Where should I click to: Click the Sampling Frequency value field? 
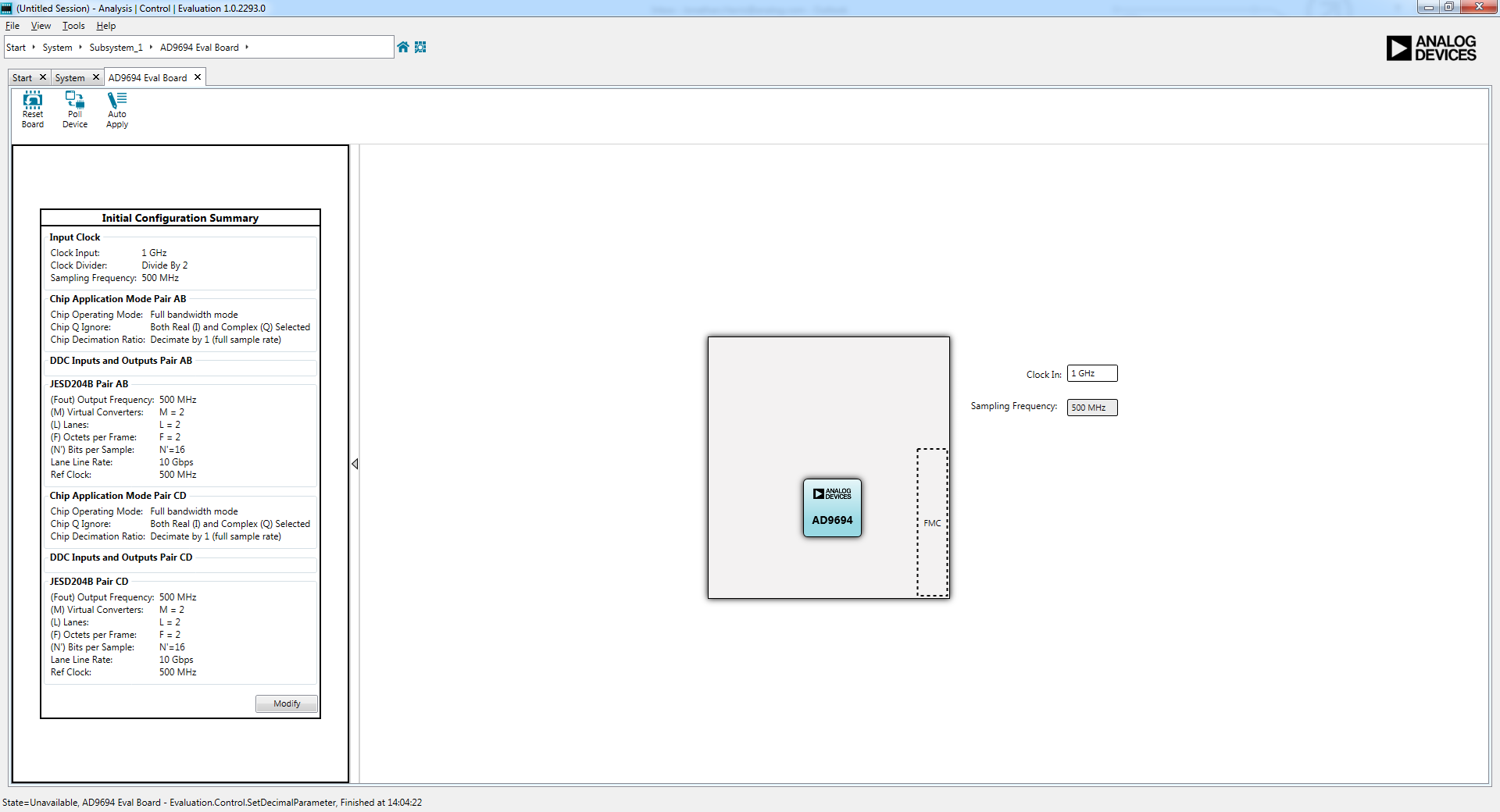click(1091, 408)
